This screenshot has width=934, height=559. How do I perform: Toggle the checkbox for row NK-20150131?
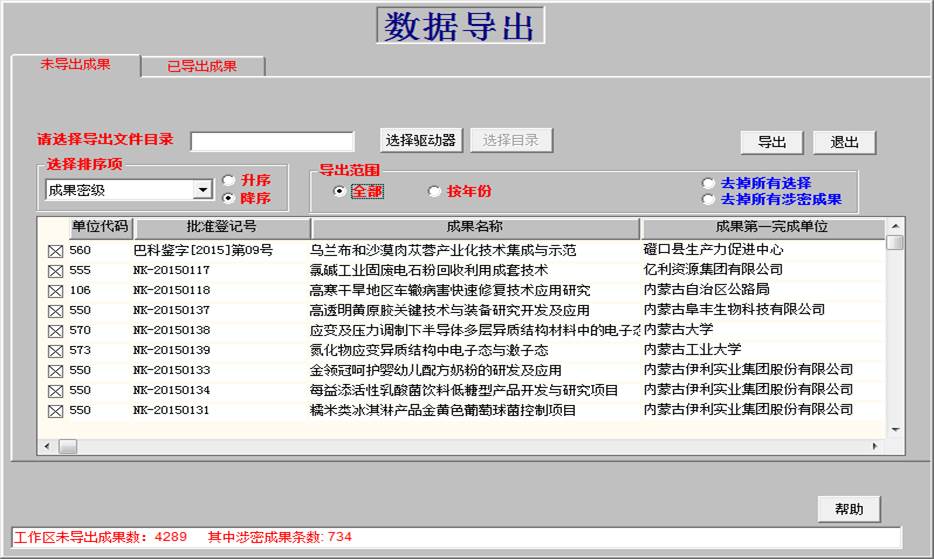point(55,411)
